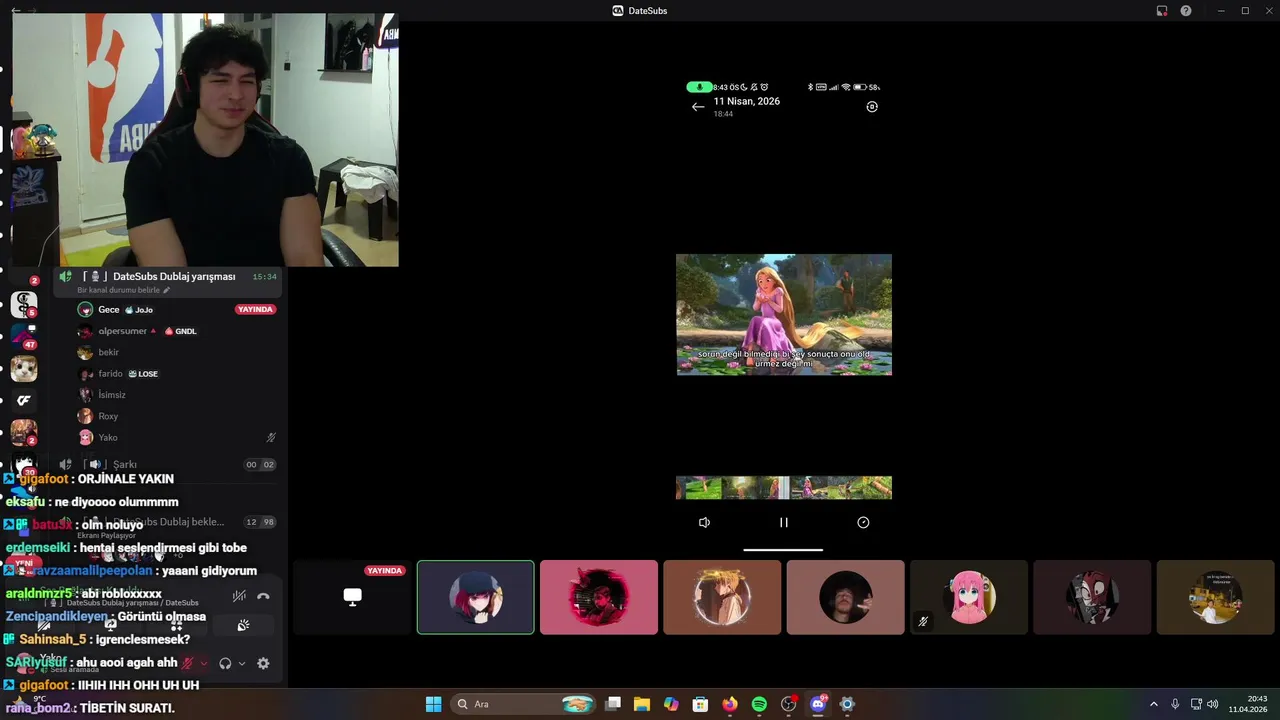
Task: Click the video frame thumbnail strip
Action: [x=784, y=488]
